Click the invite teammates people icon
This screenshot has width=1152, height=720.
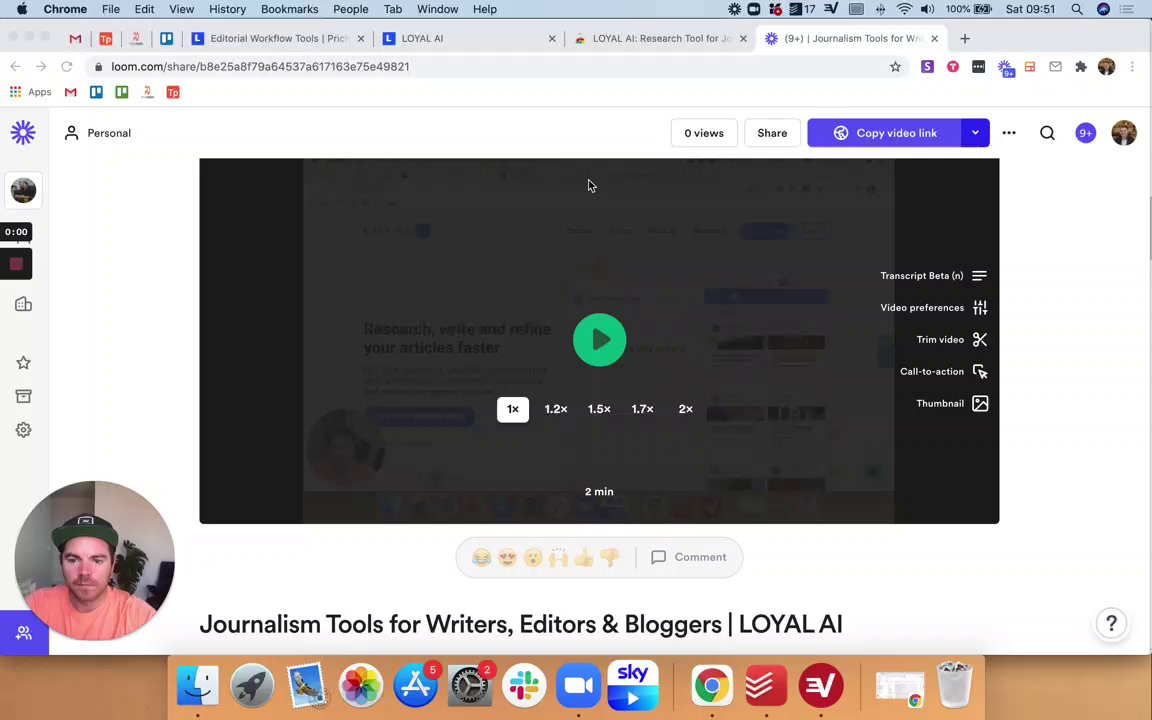point(24,633)
